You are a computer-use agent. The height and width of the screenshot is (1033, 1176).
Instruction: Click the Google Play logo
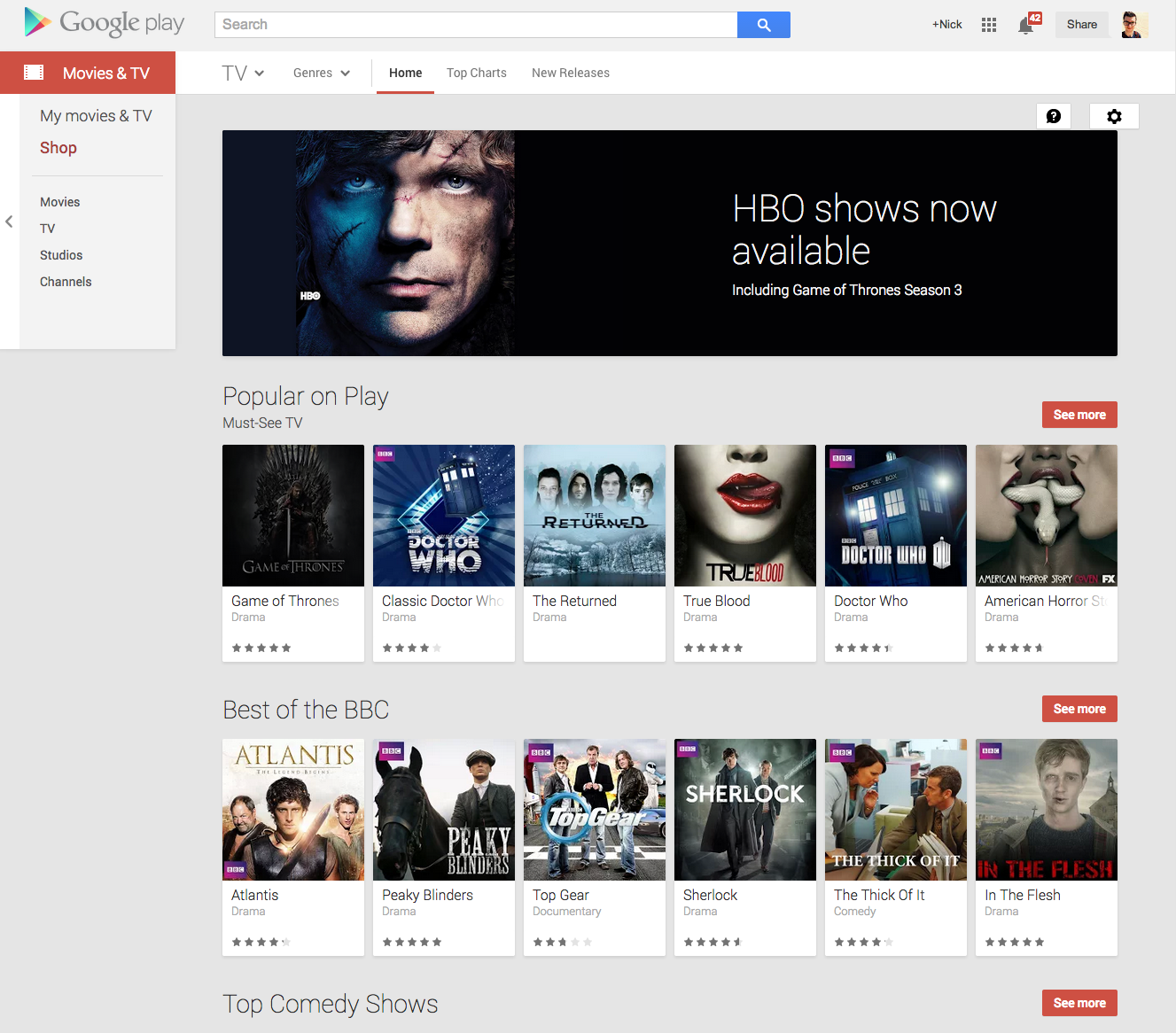(x=105, y=23)
